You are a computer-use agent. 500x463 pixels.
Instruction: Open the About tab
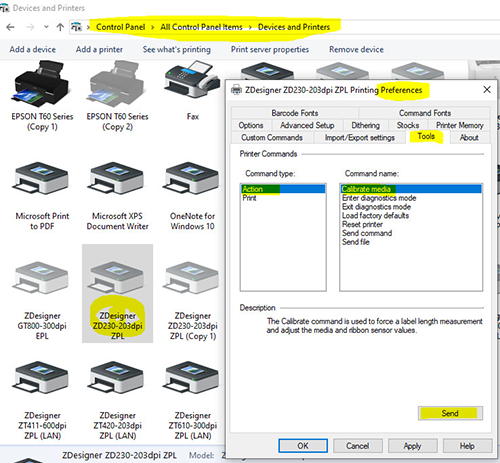point(469,138)
